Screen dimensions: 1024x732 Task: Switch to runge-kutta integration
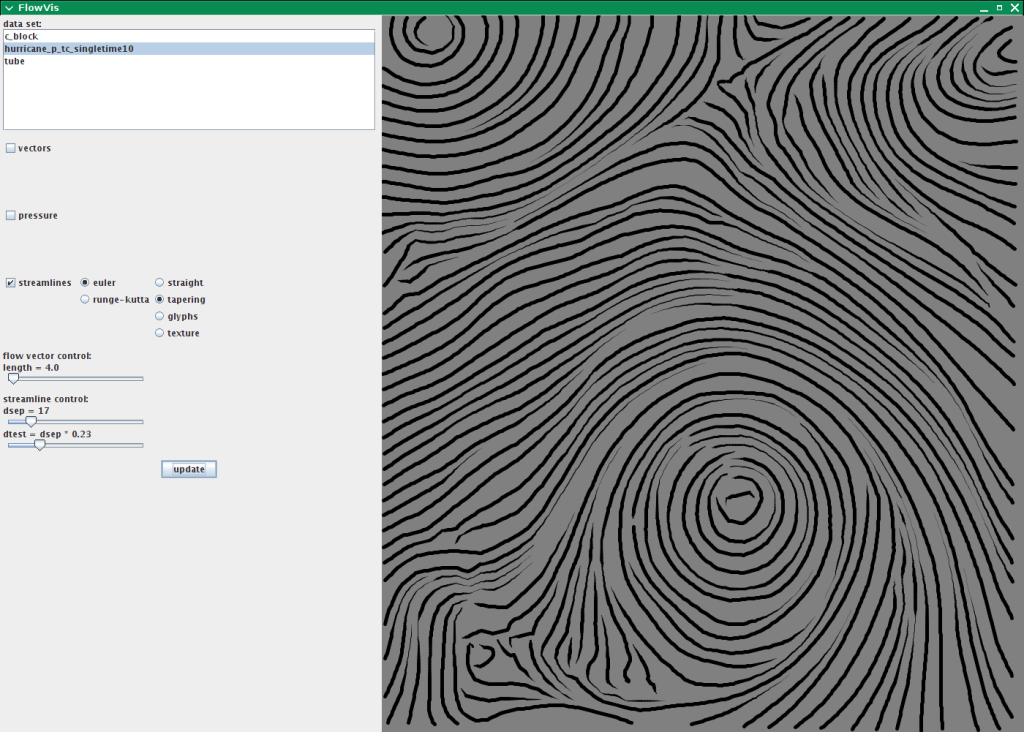click(85, 299)
